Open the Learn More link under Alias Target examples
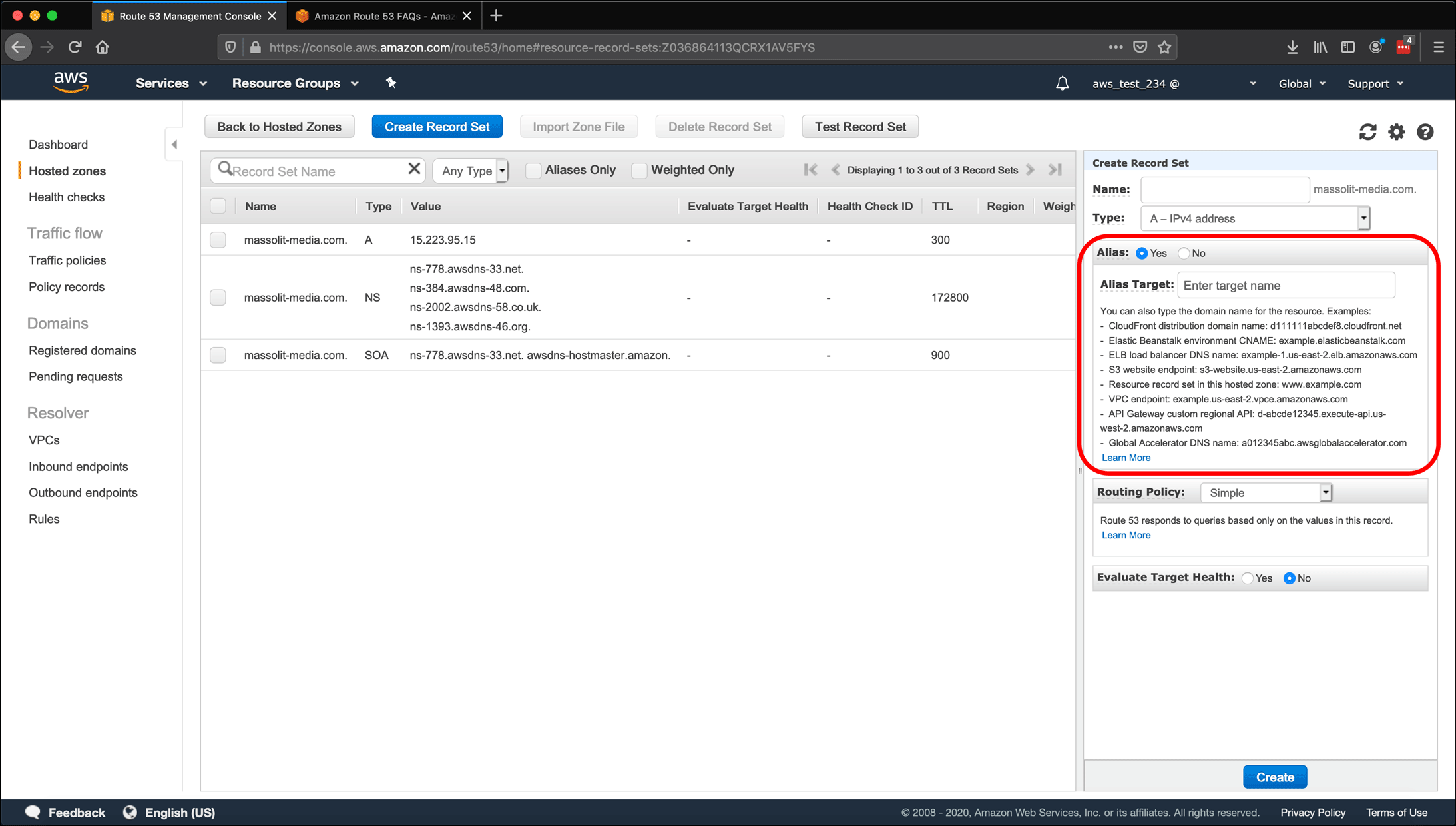 click(x=1126, y=458)
